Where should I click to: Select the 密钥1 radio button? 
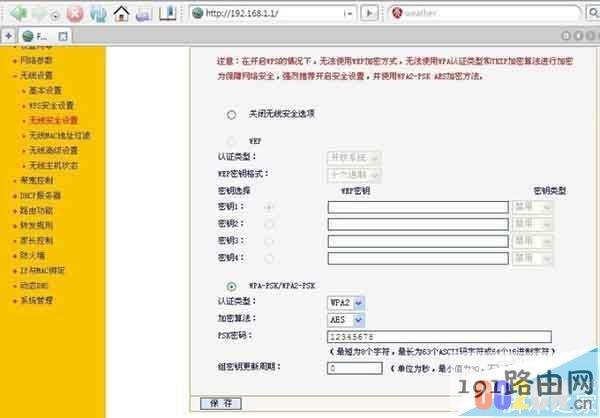pyautogui.click(x=269, y=207)
